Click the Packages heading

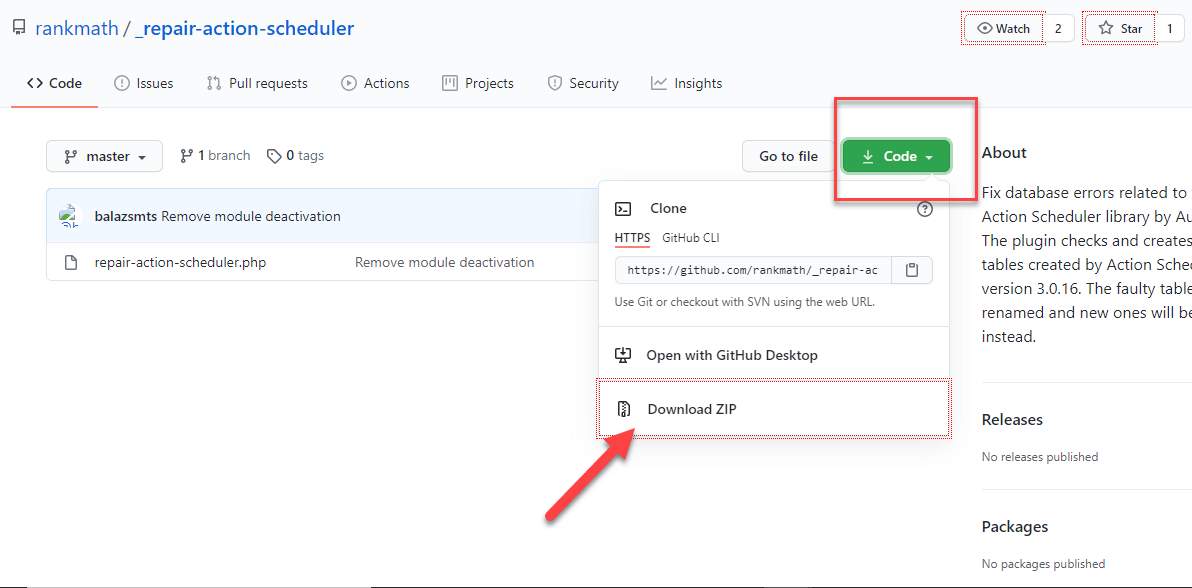pyautogui.click(x=1015, y=526)
